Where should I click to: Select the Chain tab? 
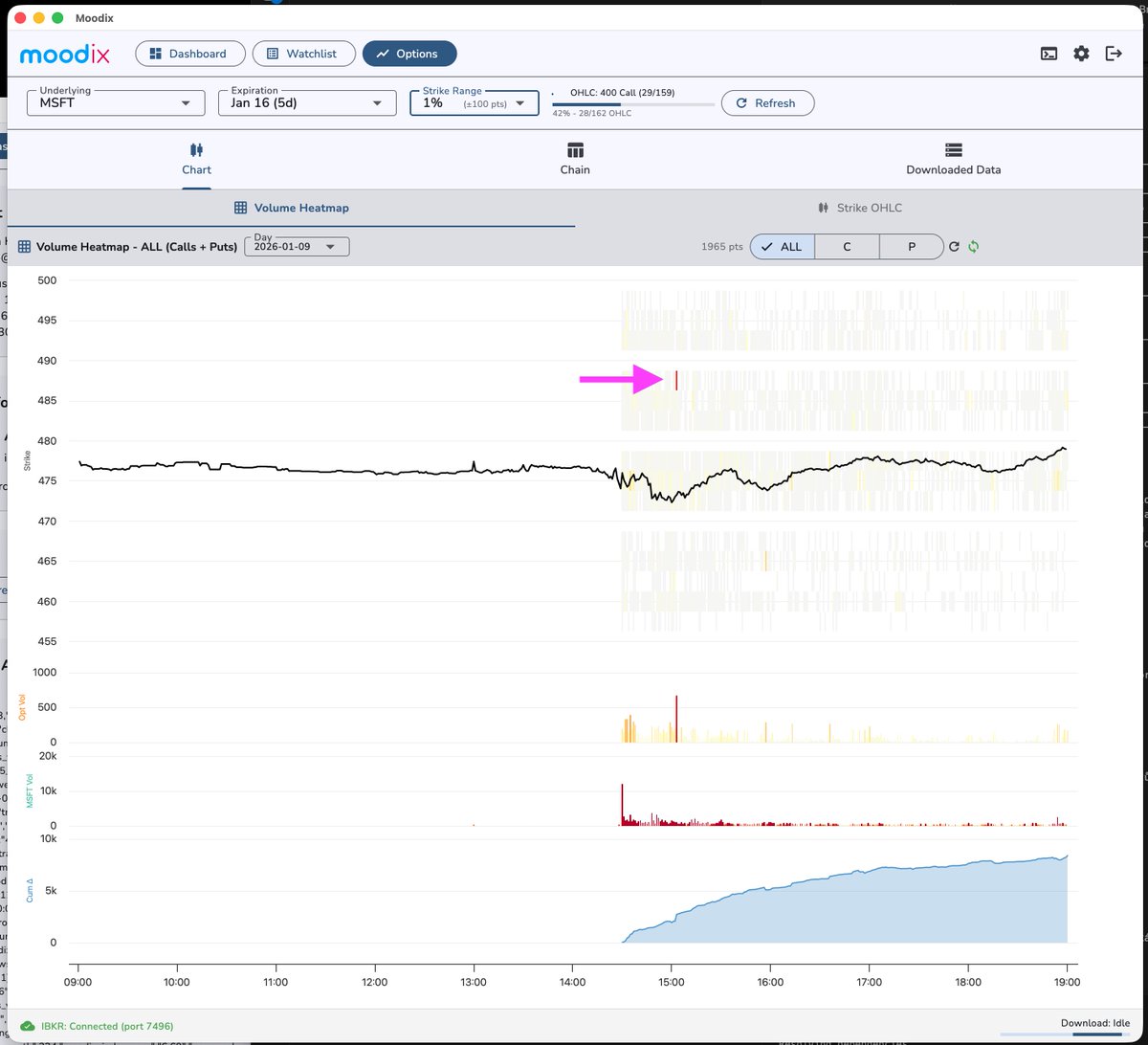click(x=575, y=159)
